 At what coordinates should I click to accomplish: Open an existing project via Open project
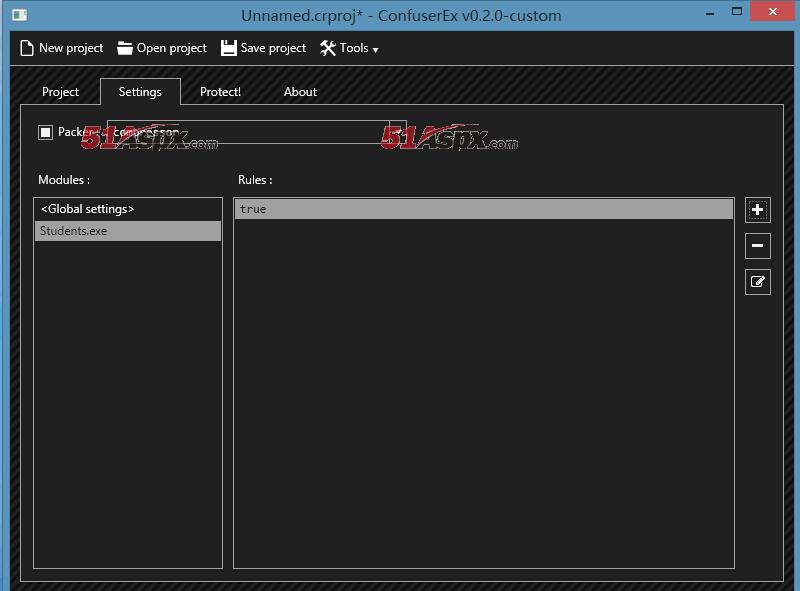(162, 48)
